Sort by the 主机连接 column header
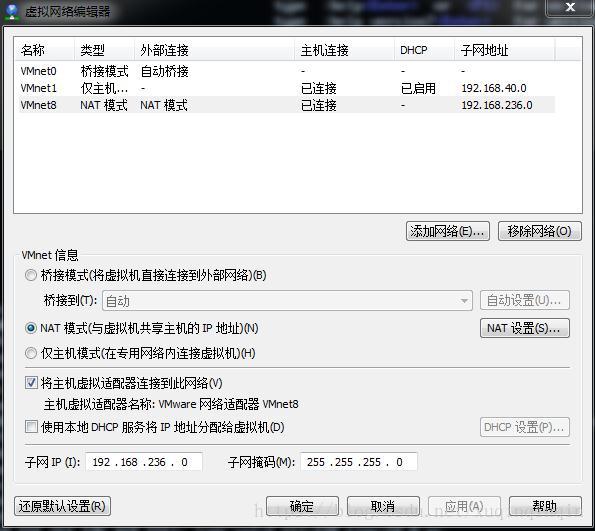This screenshot has width=595, height=531. [344, 50]
